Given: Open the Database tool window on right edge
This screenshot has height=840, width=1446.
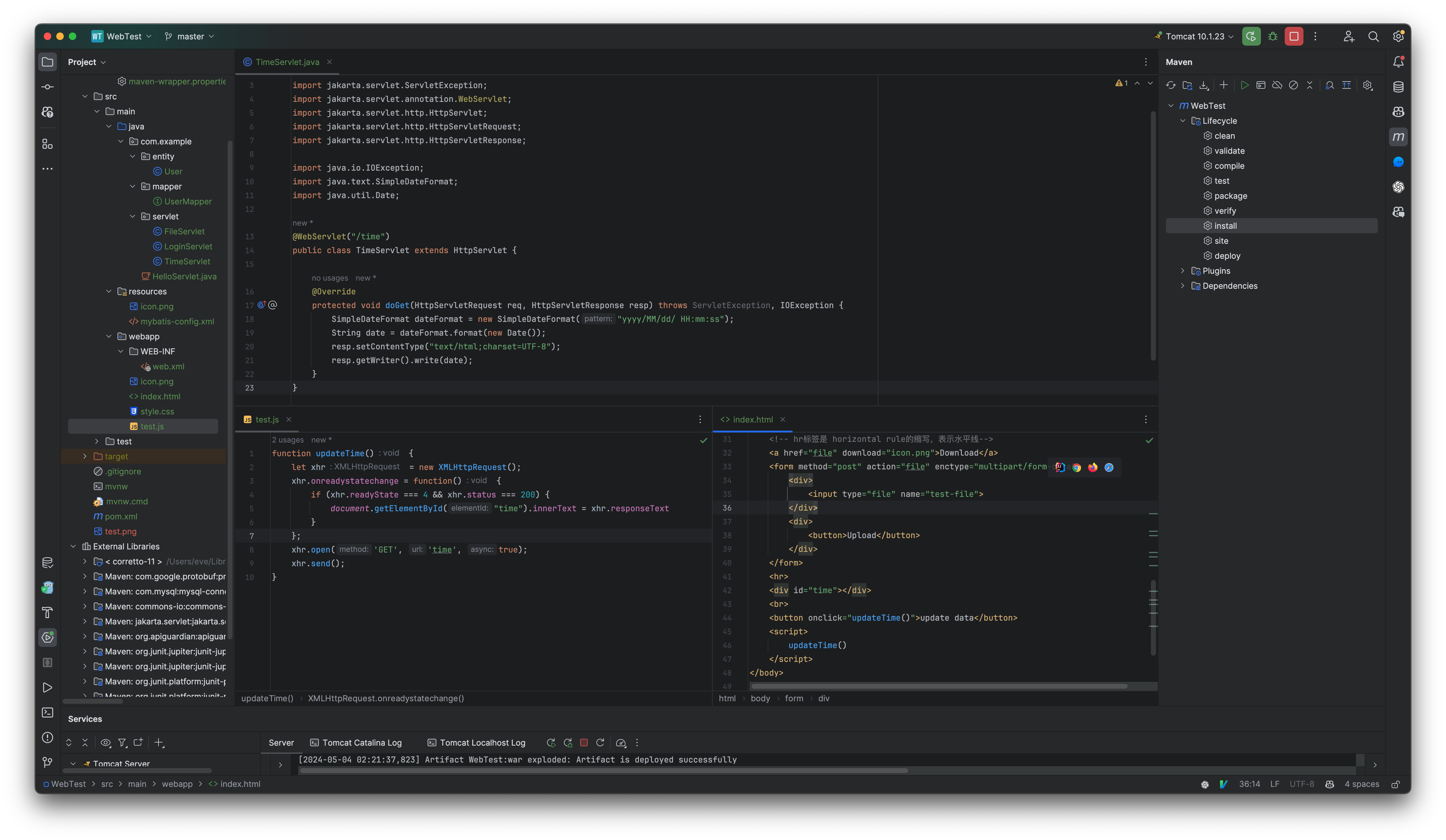Looking at the screenshot, I should (1398, 87).
